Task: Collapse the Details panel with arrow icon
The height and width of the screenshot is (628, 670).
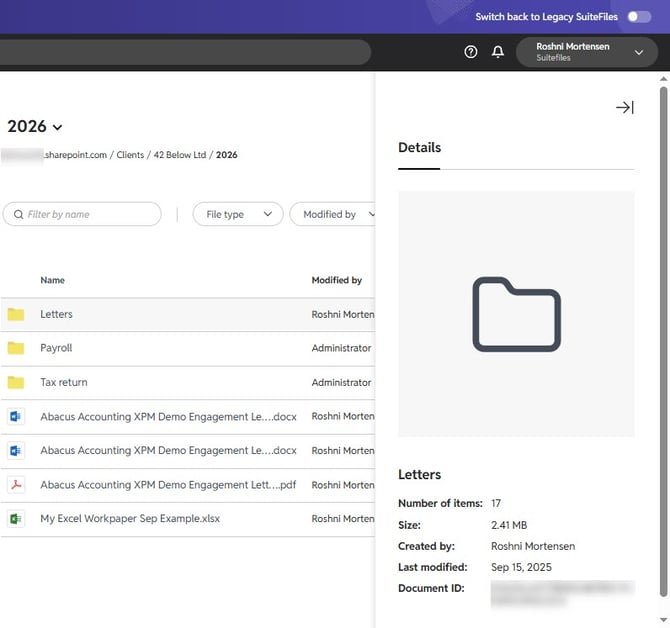Action: pyautogui.click(x=625, y=107)
